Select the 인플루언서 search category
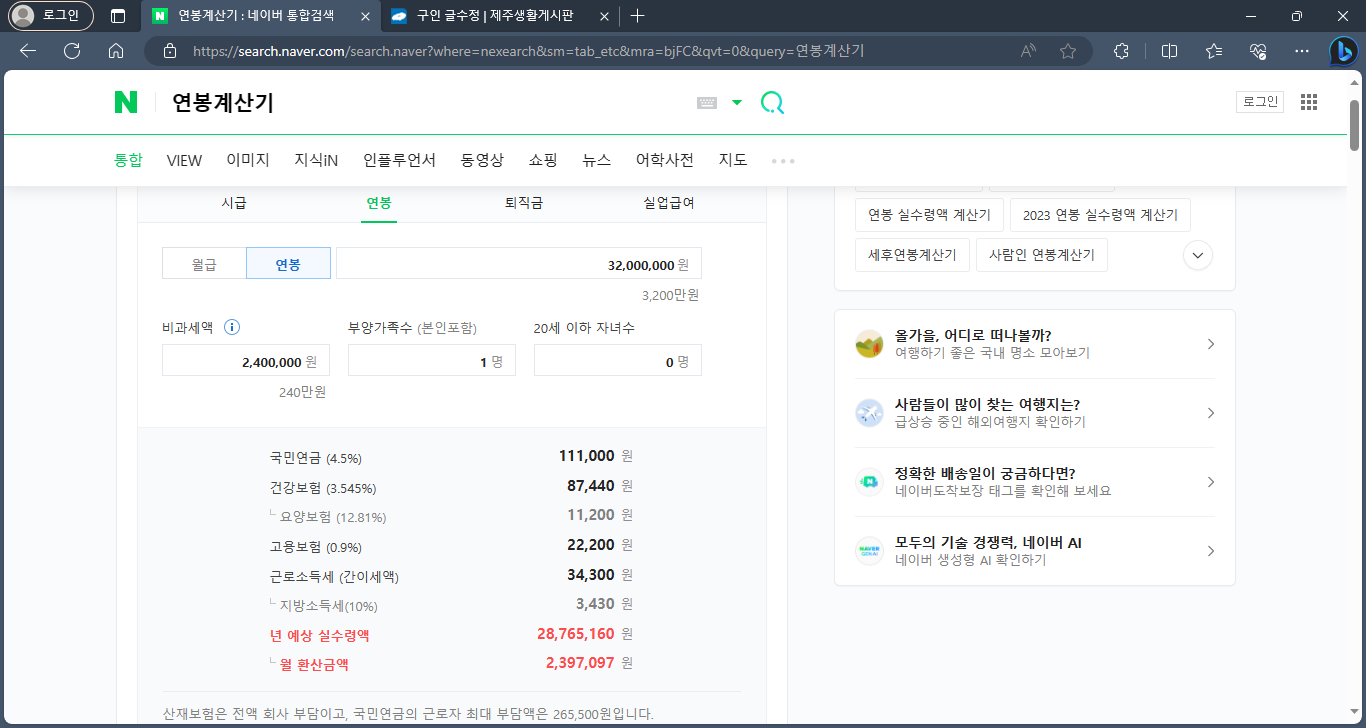Screen dimensions: 1366x728 pyautogui.click(x=399, y=160)
